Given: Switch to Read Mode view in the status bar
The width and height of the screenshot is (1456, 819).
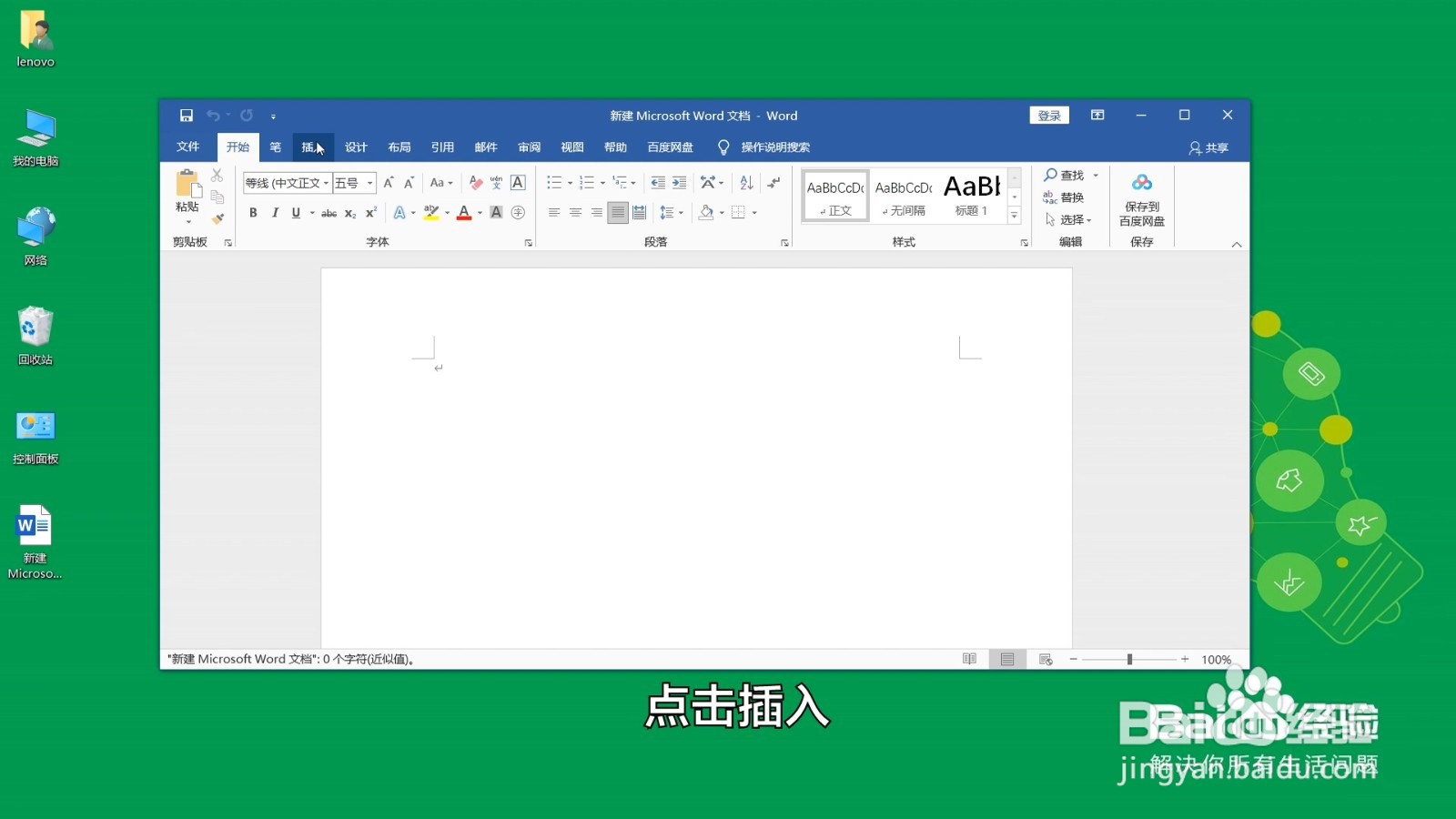Looking at the screenshot, I should pos(969,660).
